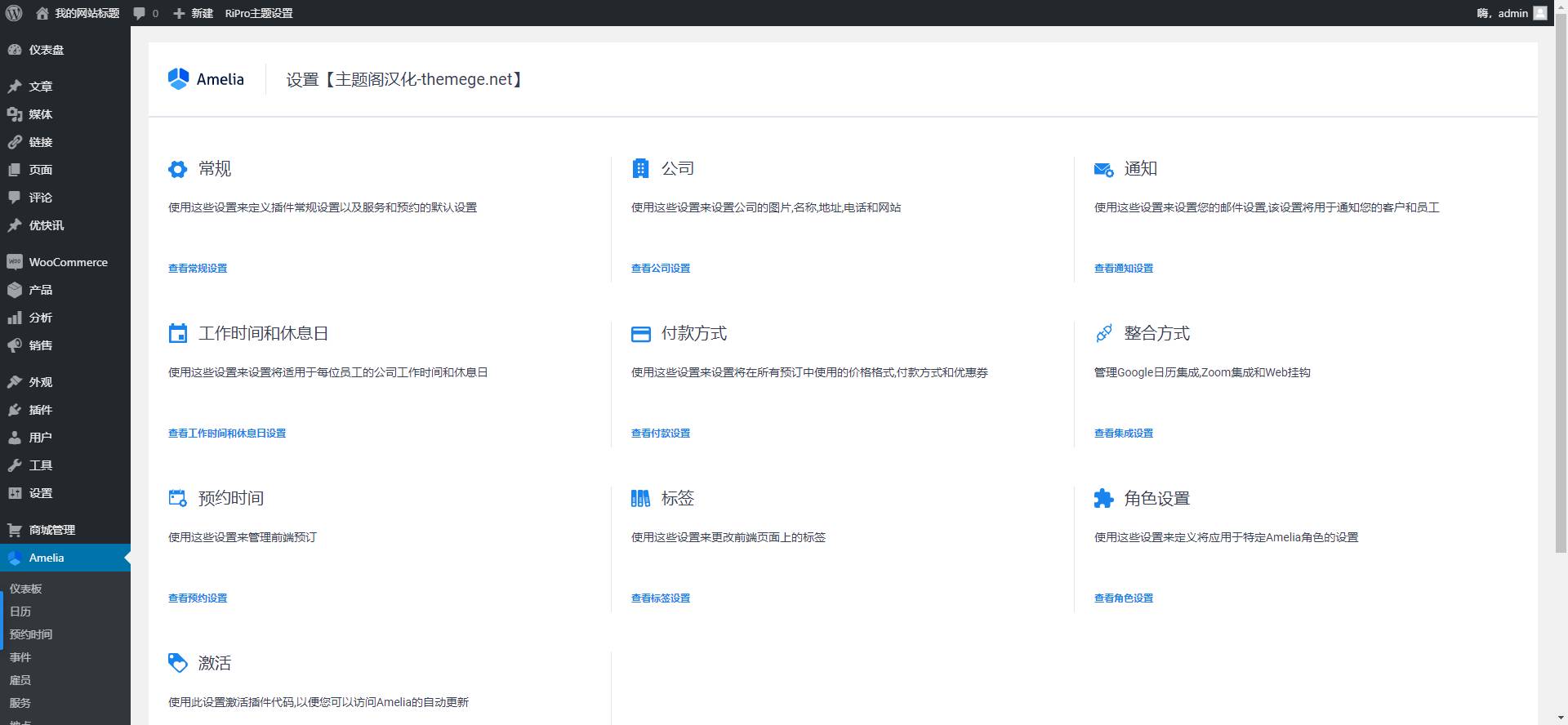Click the 仪表盘 dashboard gauge icon
This screenshot has height=725, width=1568.
[15, 50]
